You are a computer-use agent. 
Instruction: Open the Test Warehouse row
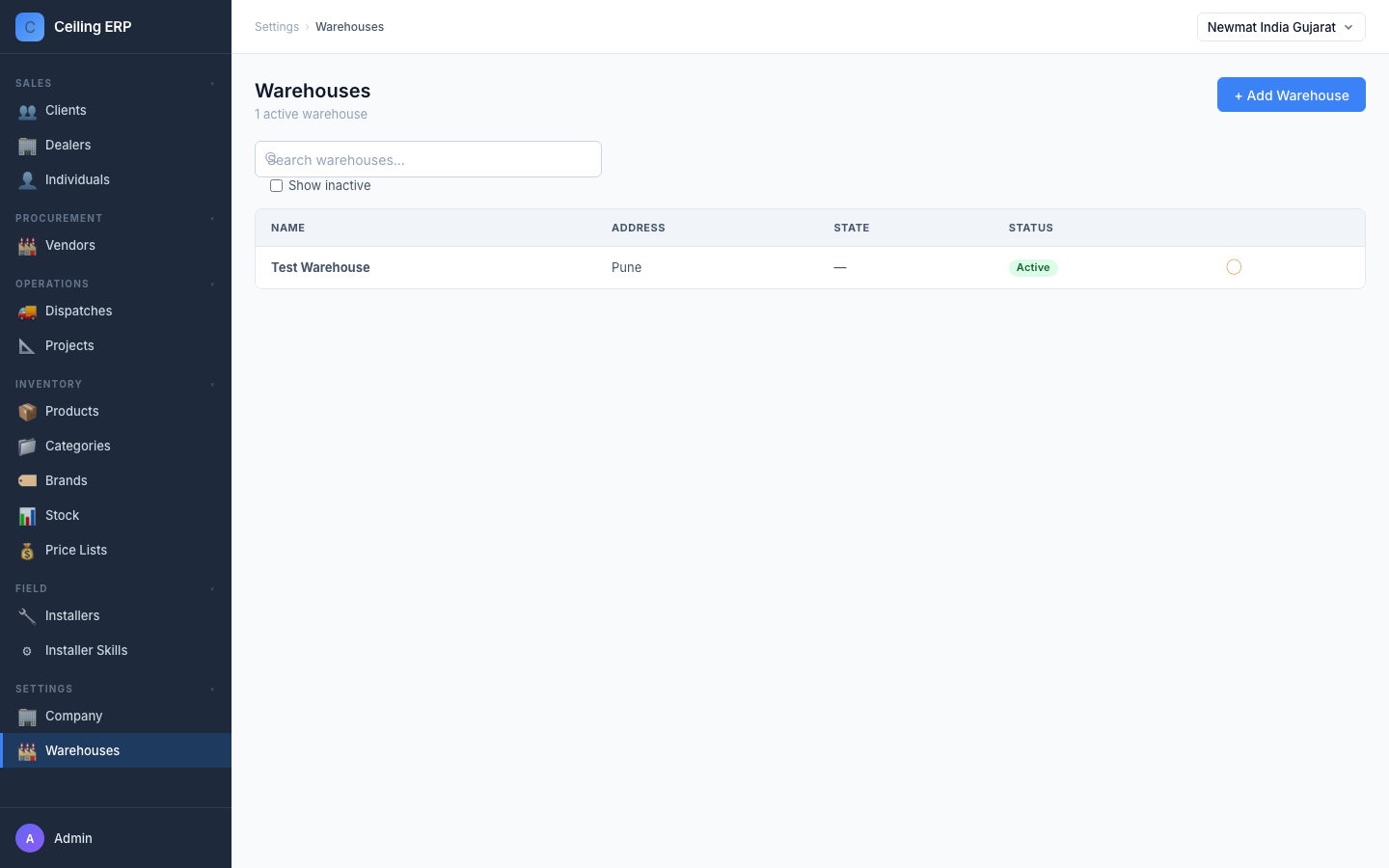[810, 267]
